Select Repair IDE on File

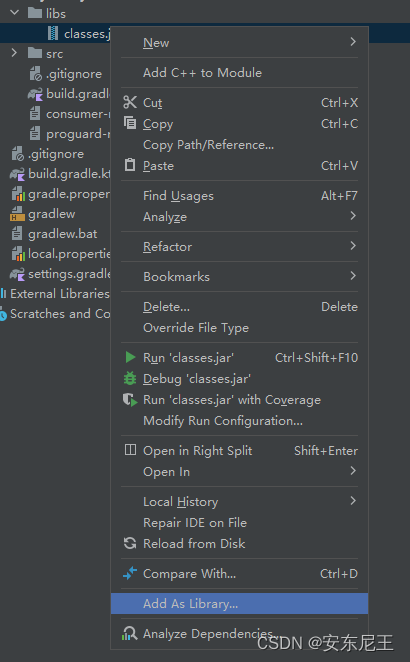[239, 523]
